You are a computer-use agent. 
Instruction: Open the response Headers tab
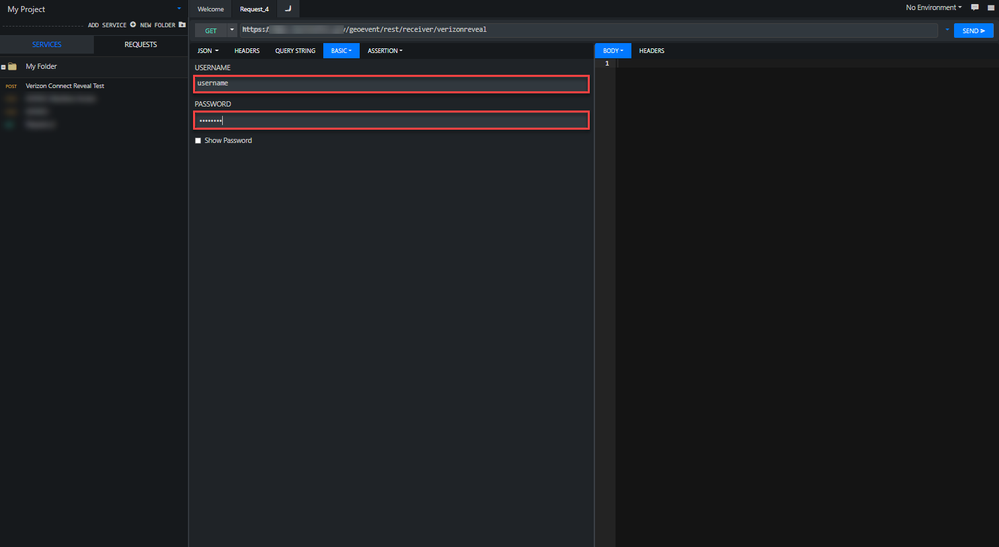point(651,51)
